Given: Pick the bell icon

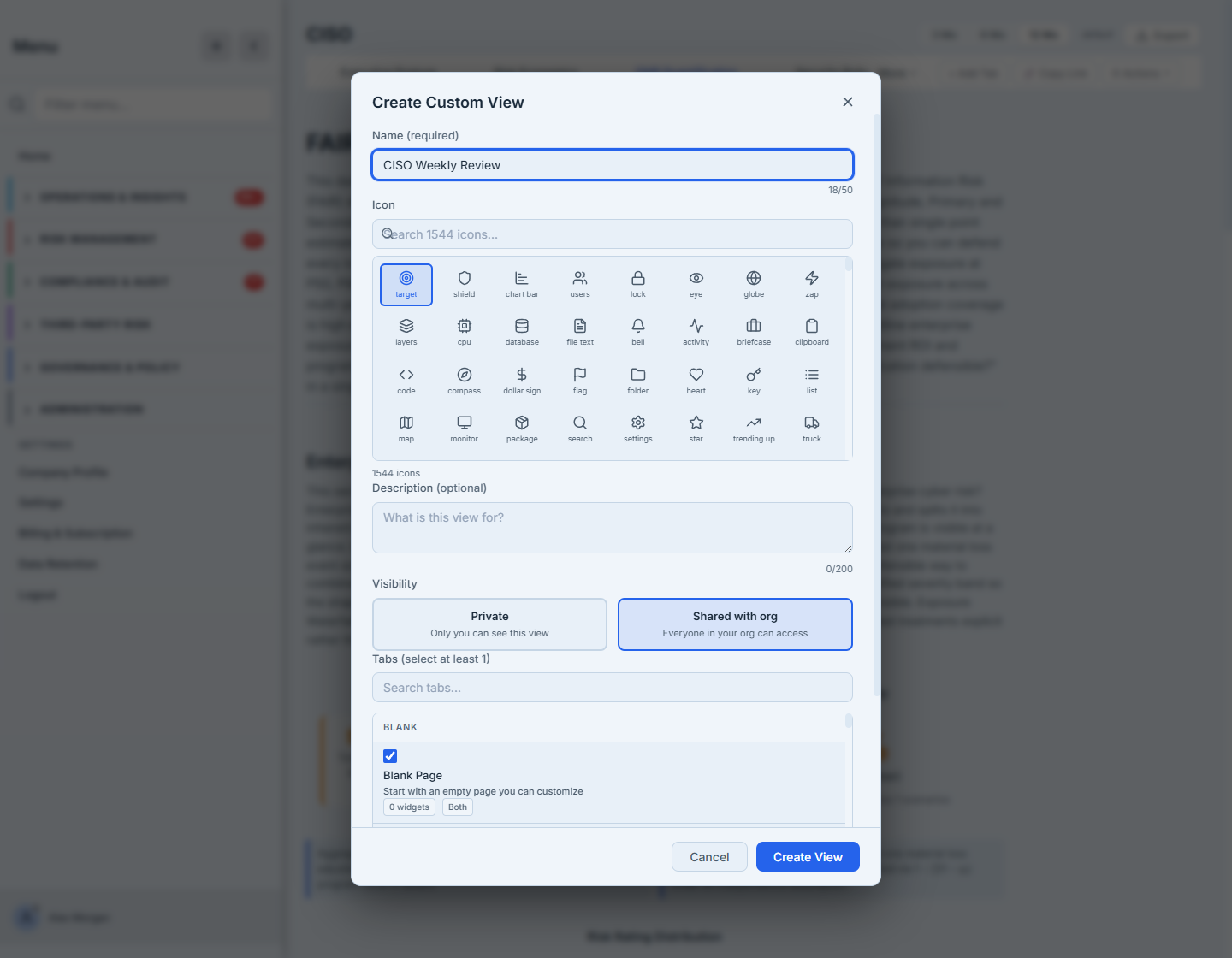Looking at the screenshot, I should pos(638,333).
